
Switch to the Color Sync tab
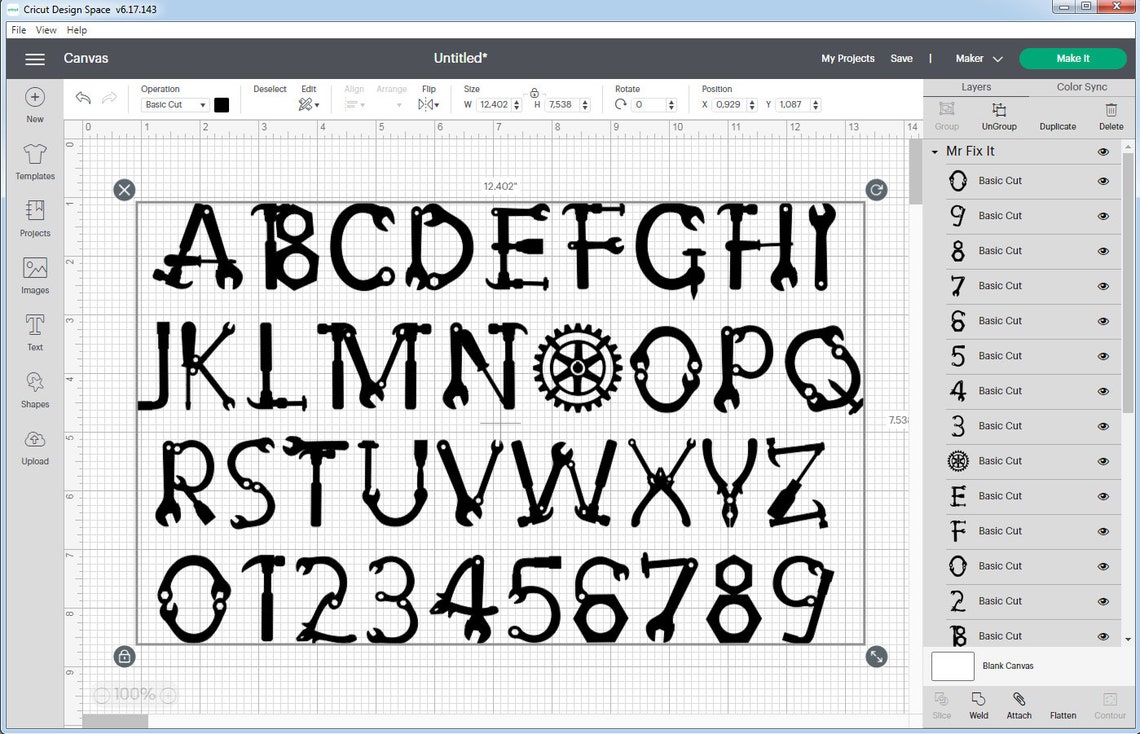pyautogui.click(x=1081, y=87)
